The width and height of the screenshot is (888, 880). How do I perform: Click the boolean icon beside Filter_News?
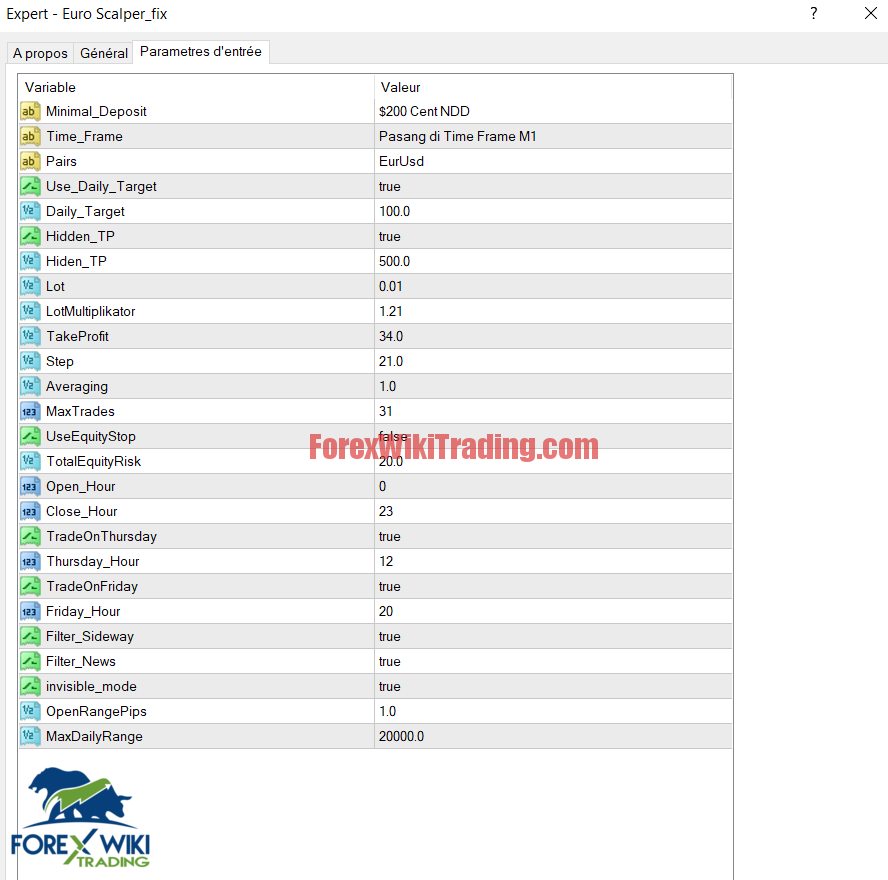[30, 661]
